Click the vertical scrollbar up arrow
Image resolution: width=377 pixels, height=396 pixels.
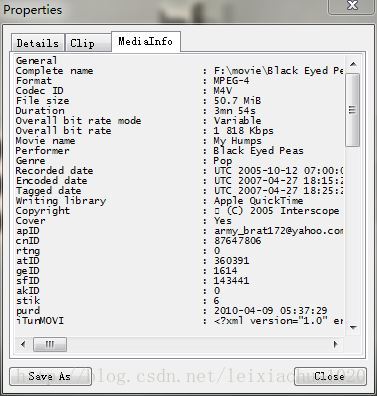point(353,64)
